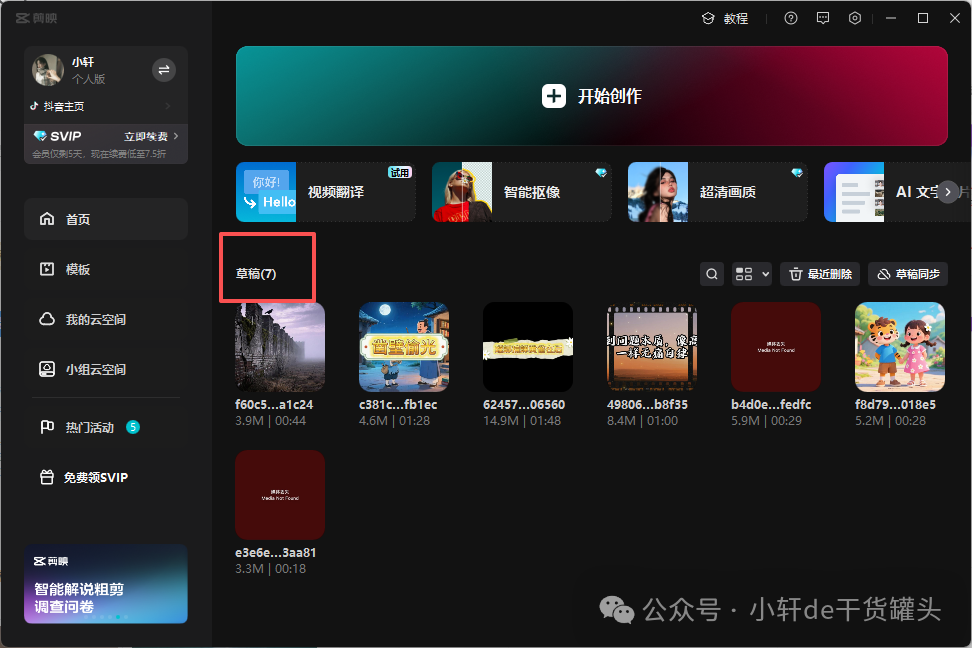Click the 小组云空间 group icon

47,370
